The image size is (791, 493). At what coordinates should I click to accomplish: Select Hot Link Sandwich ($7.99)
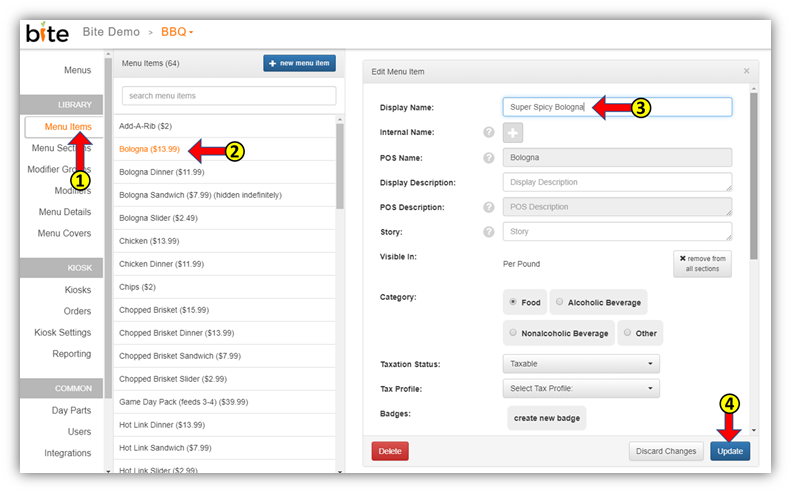point(224,448)
